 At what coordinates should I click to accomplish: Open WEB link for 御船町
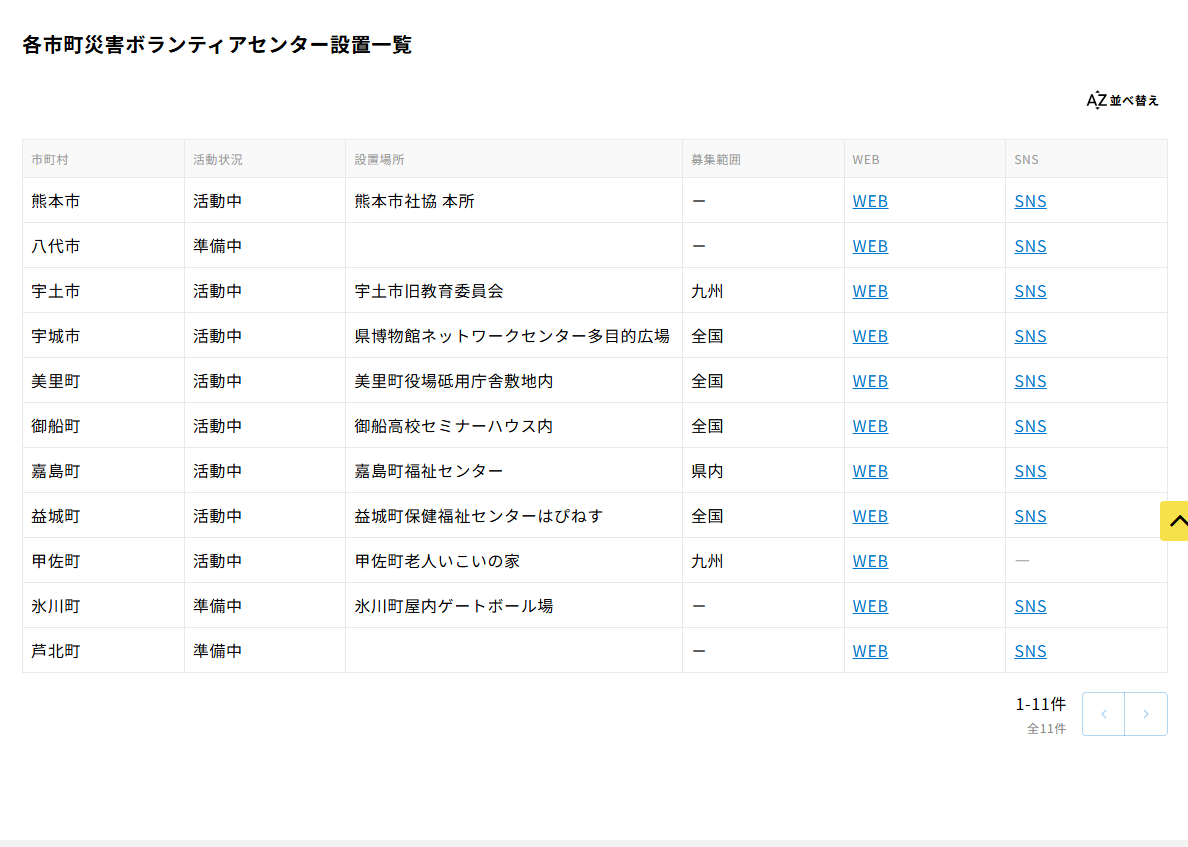point(870,426)
